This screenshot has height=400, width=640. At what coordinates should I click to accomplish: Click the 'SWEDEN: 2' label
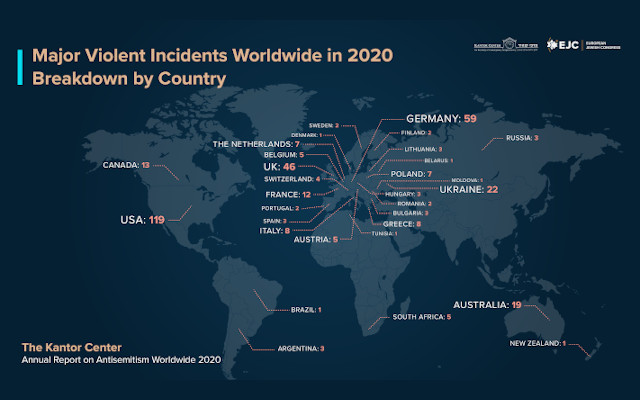point(324,126)
